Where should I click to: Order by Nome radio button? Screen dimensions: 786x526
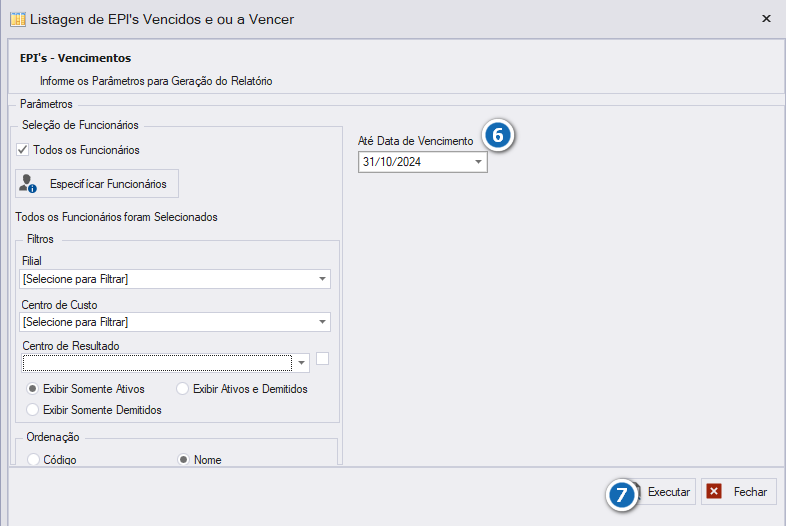point(183,459)
